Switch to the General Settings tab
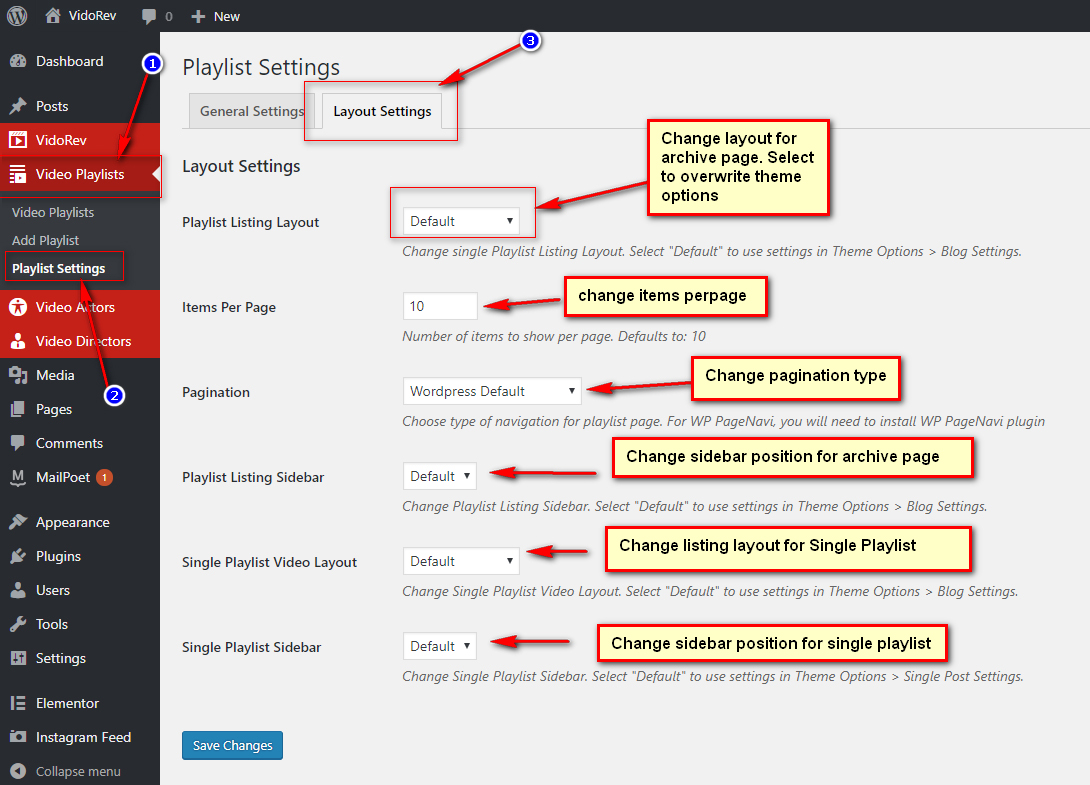1090x785 pixels. click(251, 111)
